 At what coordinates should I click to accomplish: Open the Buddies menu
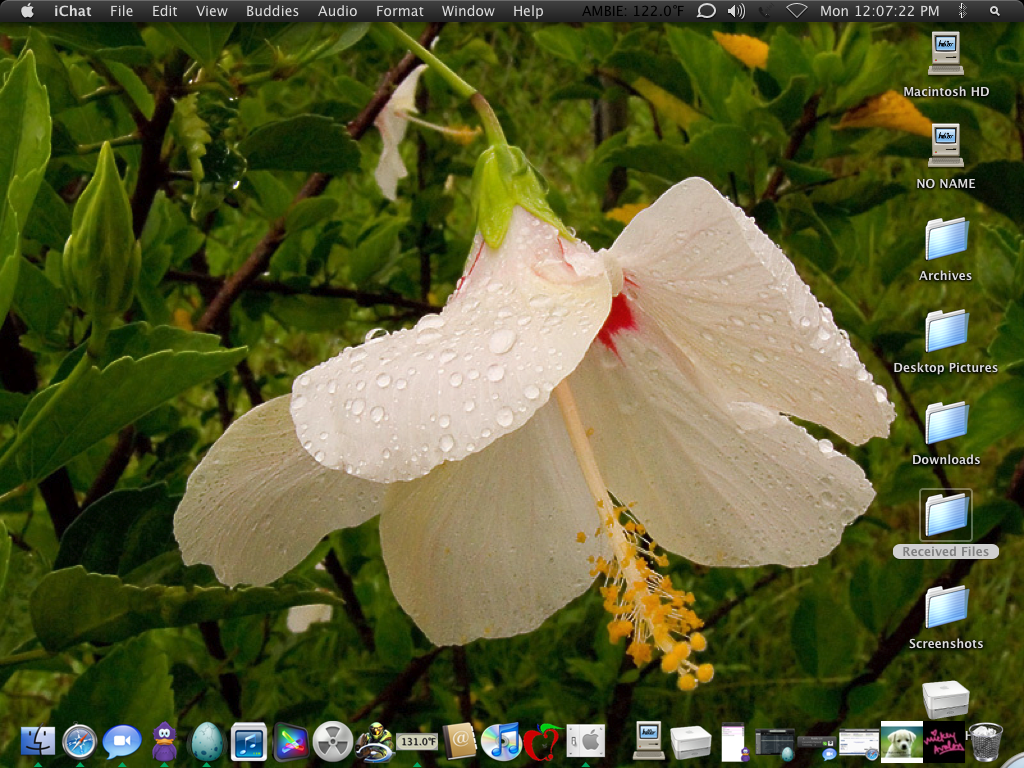pos(272,11)
